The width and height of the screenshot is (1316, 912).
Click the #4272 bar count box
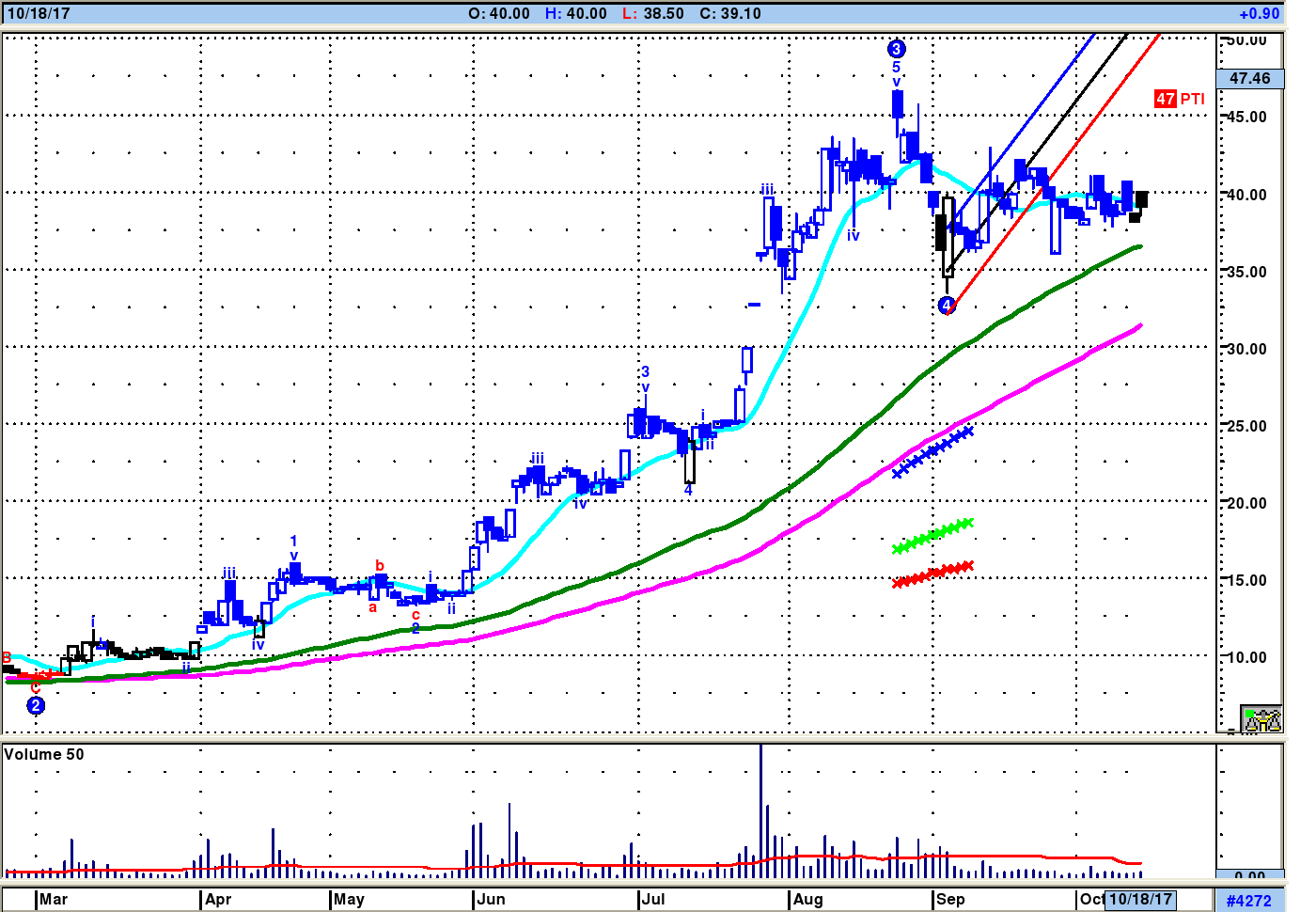tap(1249, 900)
